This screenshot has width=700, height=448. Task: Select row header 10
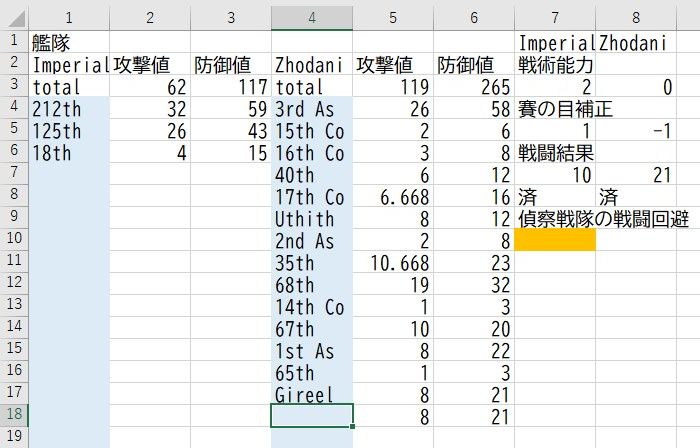tap(14, 239)
